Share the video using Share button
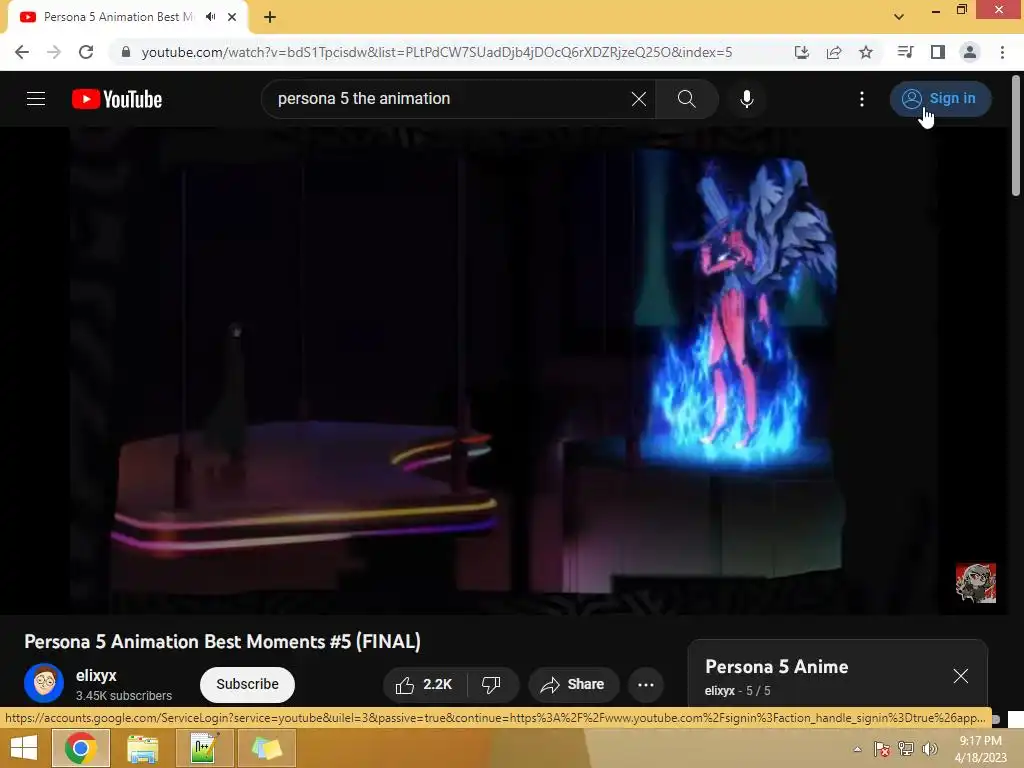 coord(573,684)
